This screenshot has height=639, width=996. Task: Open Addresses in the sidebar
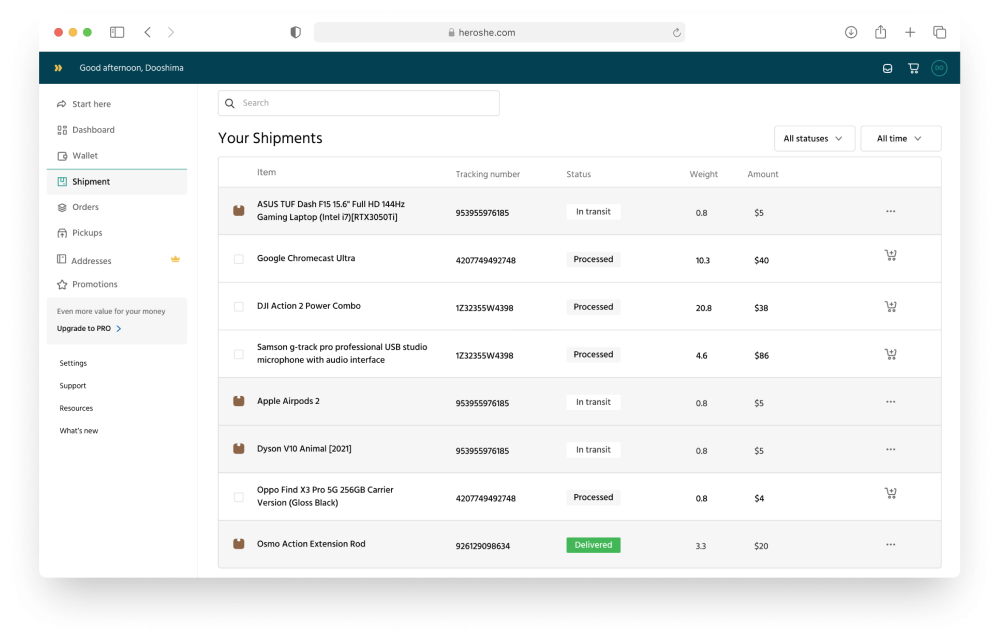(91, 260)
